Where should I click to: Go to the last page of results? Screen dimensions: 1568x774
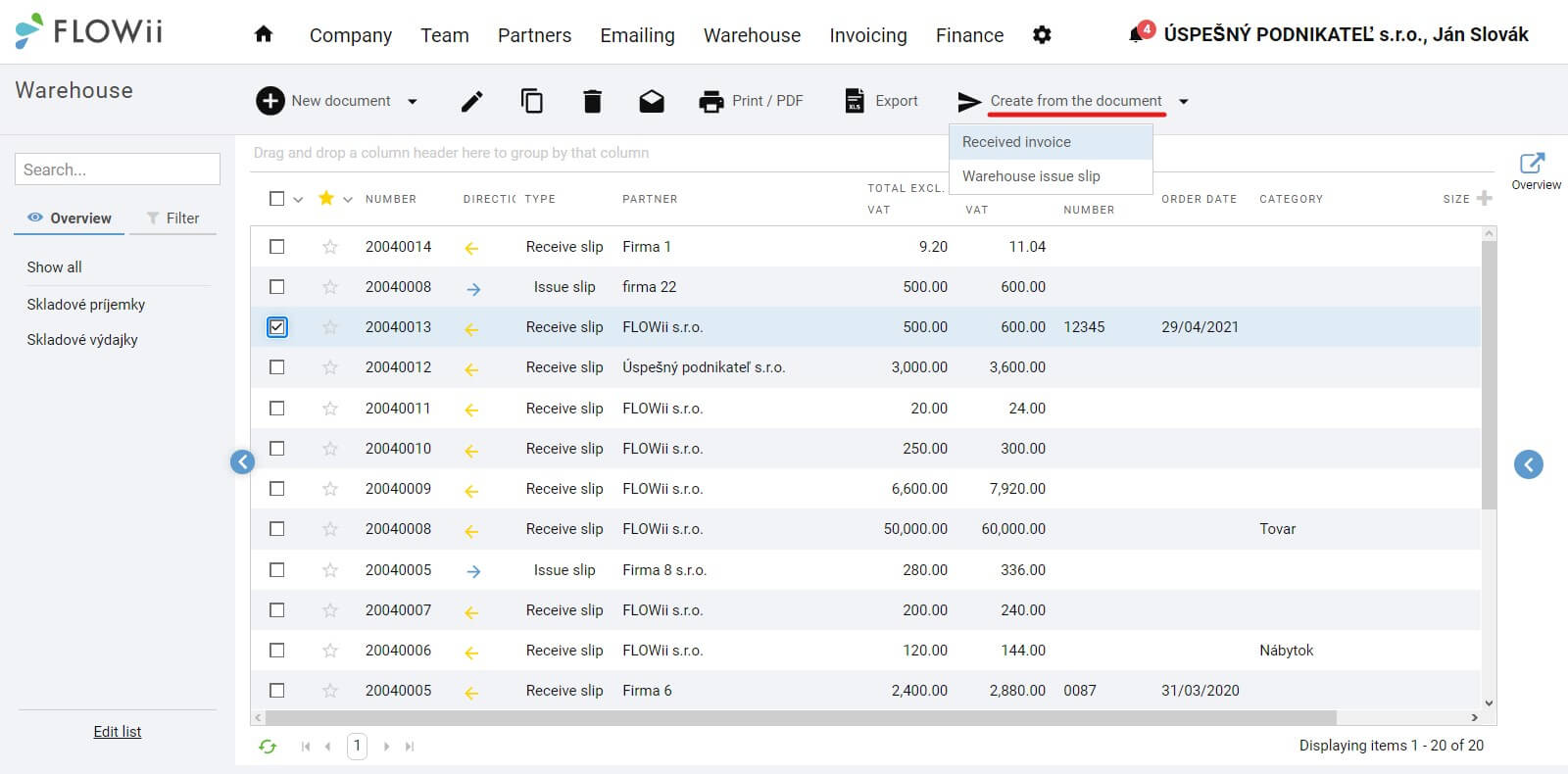coord(410,747)
